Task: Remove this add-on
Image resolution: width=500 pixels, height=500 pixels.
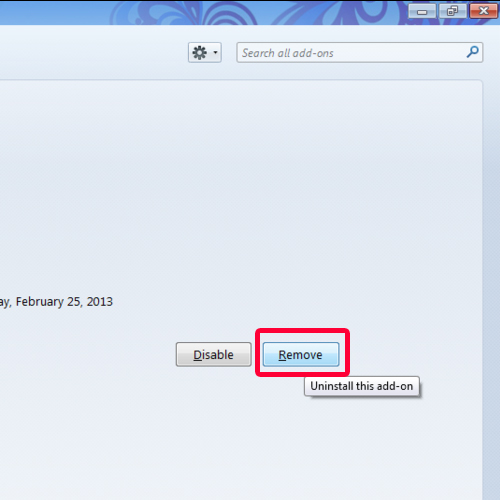Action: tap(301, 354)
